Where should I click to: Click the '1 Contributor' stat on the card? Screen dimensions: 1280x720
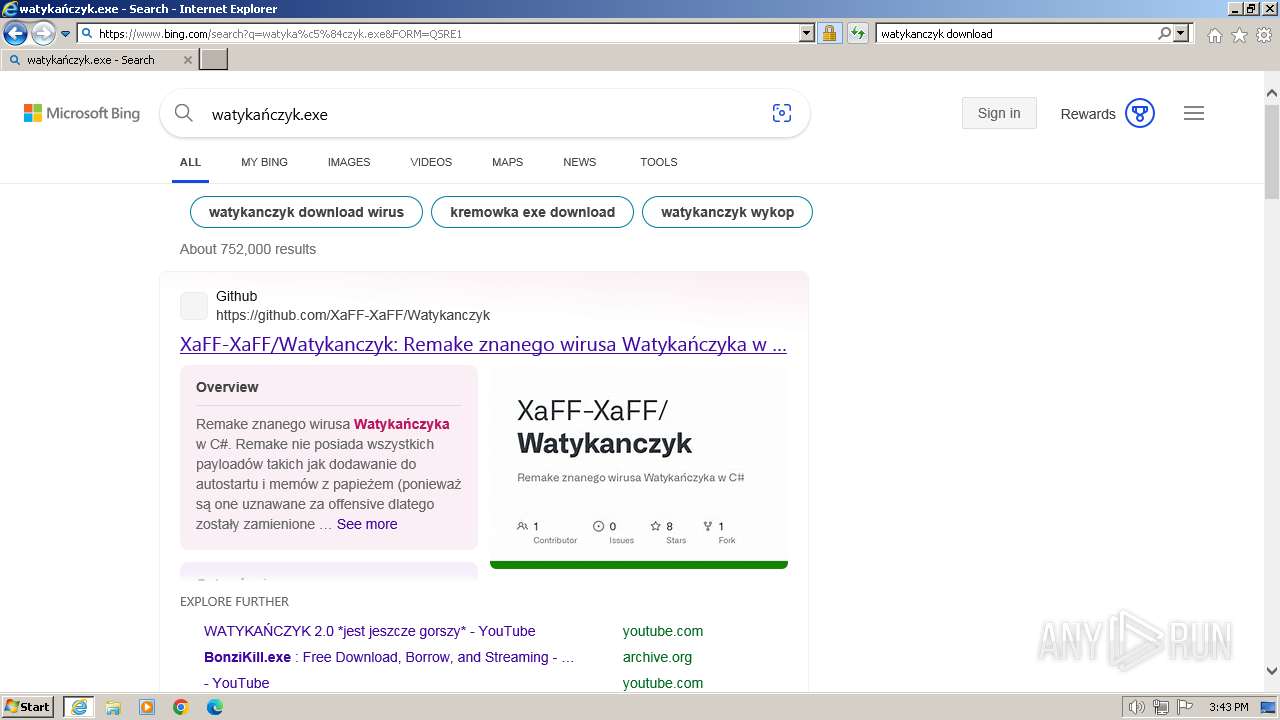(547, 532)
